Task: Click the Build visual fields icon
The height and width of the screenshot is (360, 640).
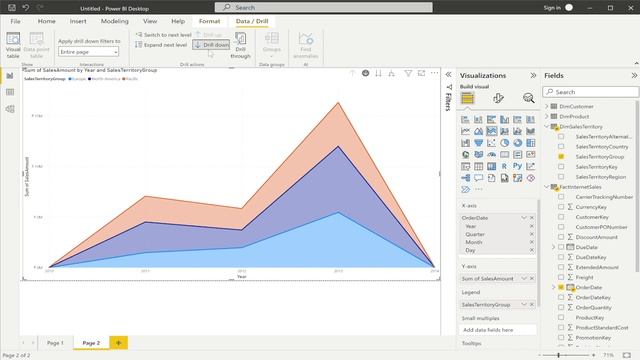Action: [467, 98]
